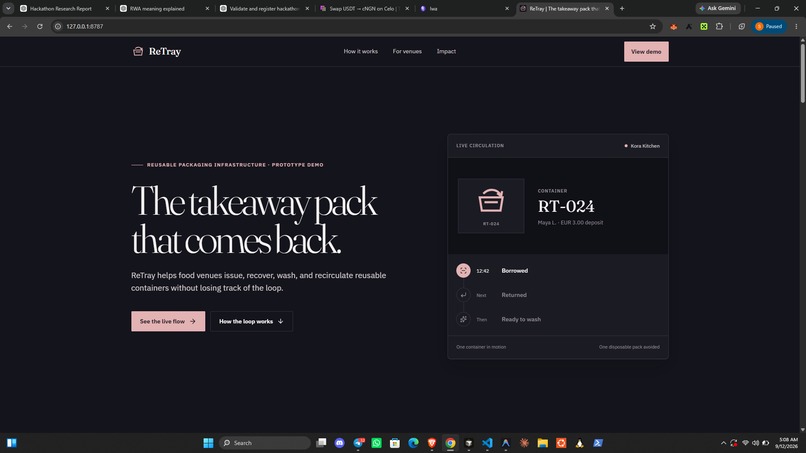This screenshot has width=806, height=453.
Task: Open File Explorer from taskbar
Action: point(542,443)
